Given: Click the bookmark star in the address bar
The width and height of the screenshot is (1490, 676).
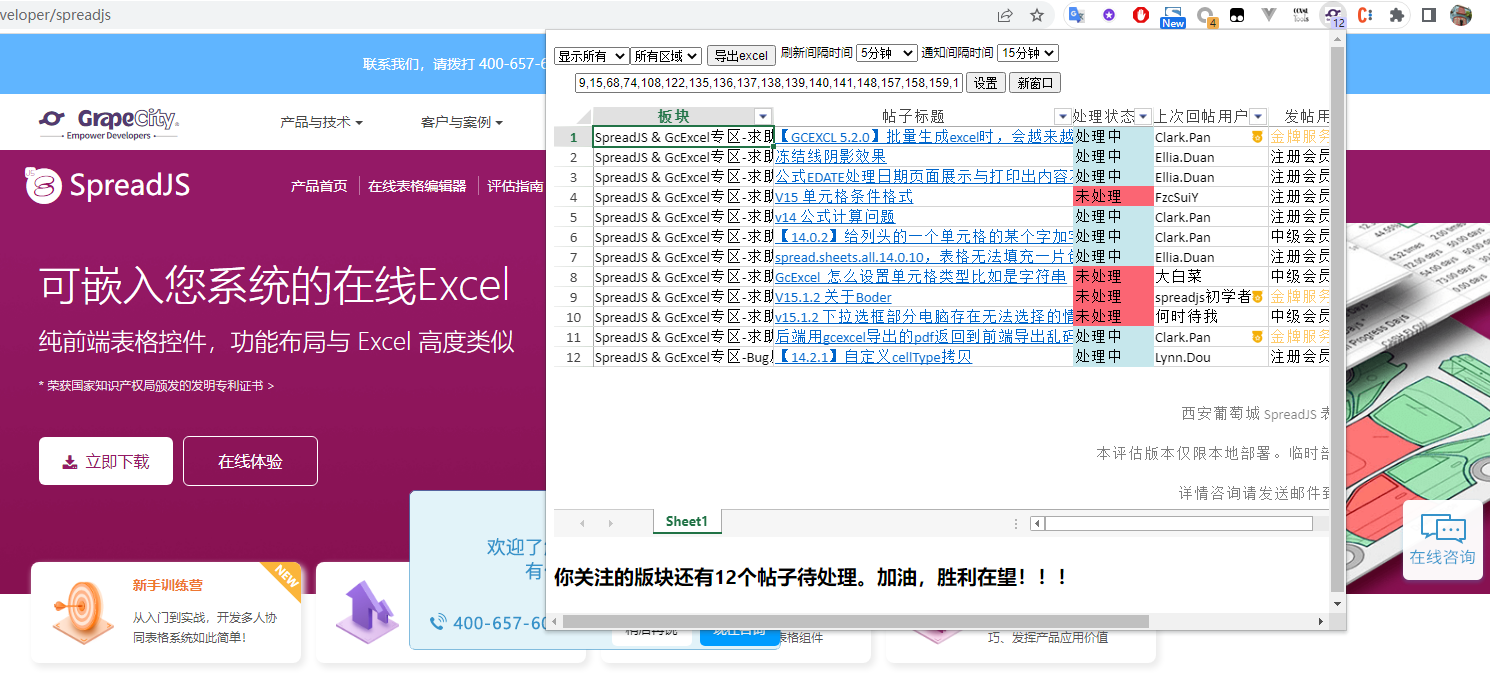Looking at the screenshot, I should [1037, 15].
